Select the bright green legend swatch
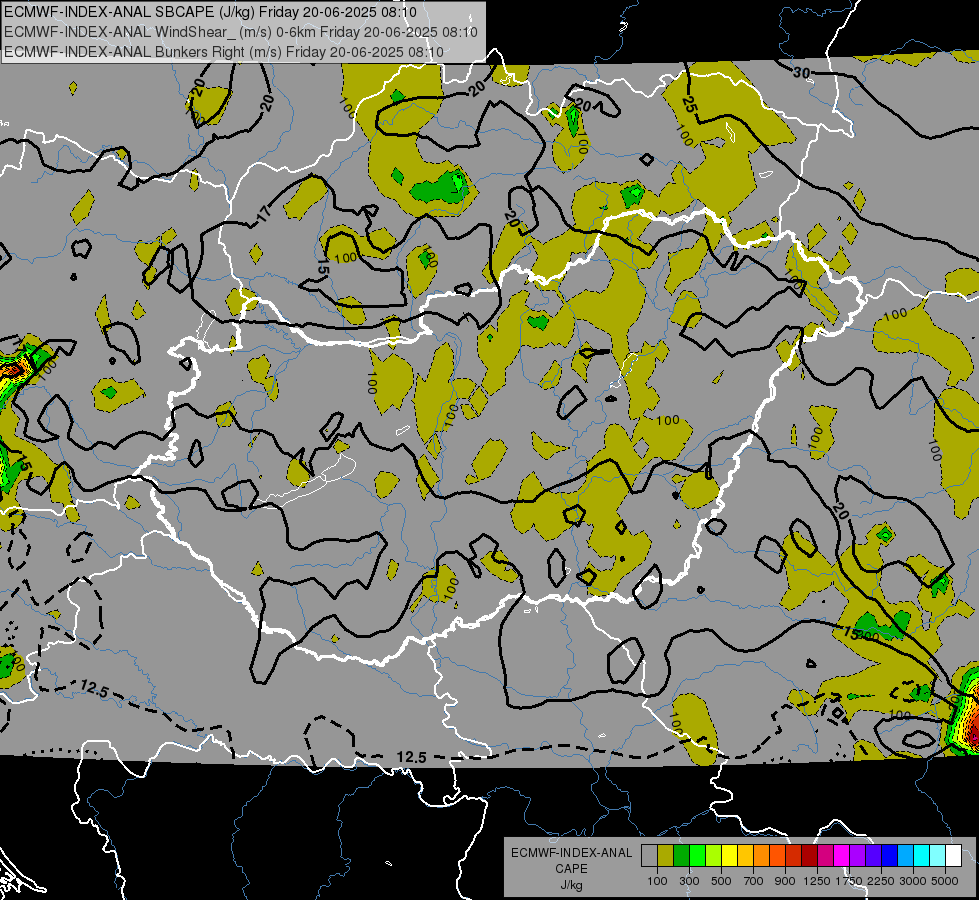This screenshot has width=979, height=900. (697, 856)
